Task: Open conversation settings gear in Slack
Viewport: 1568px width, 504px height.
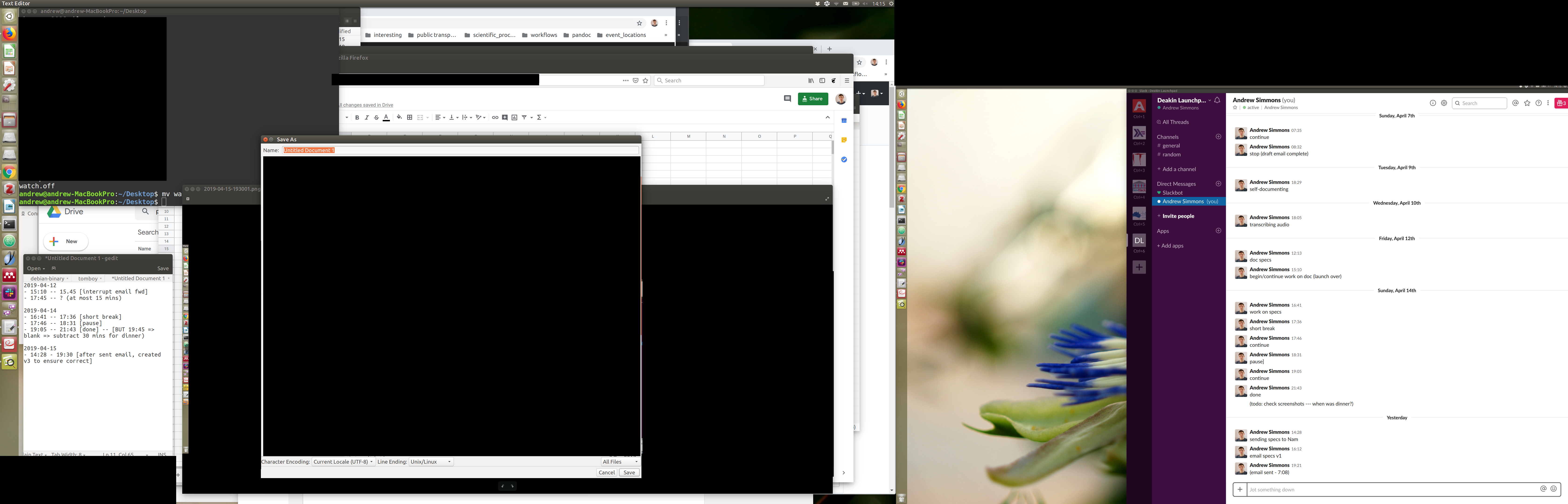Action: 1444,103
